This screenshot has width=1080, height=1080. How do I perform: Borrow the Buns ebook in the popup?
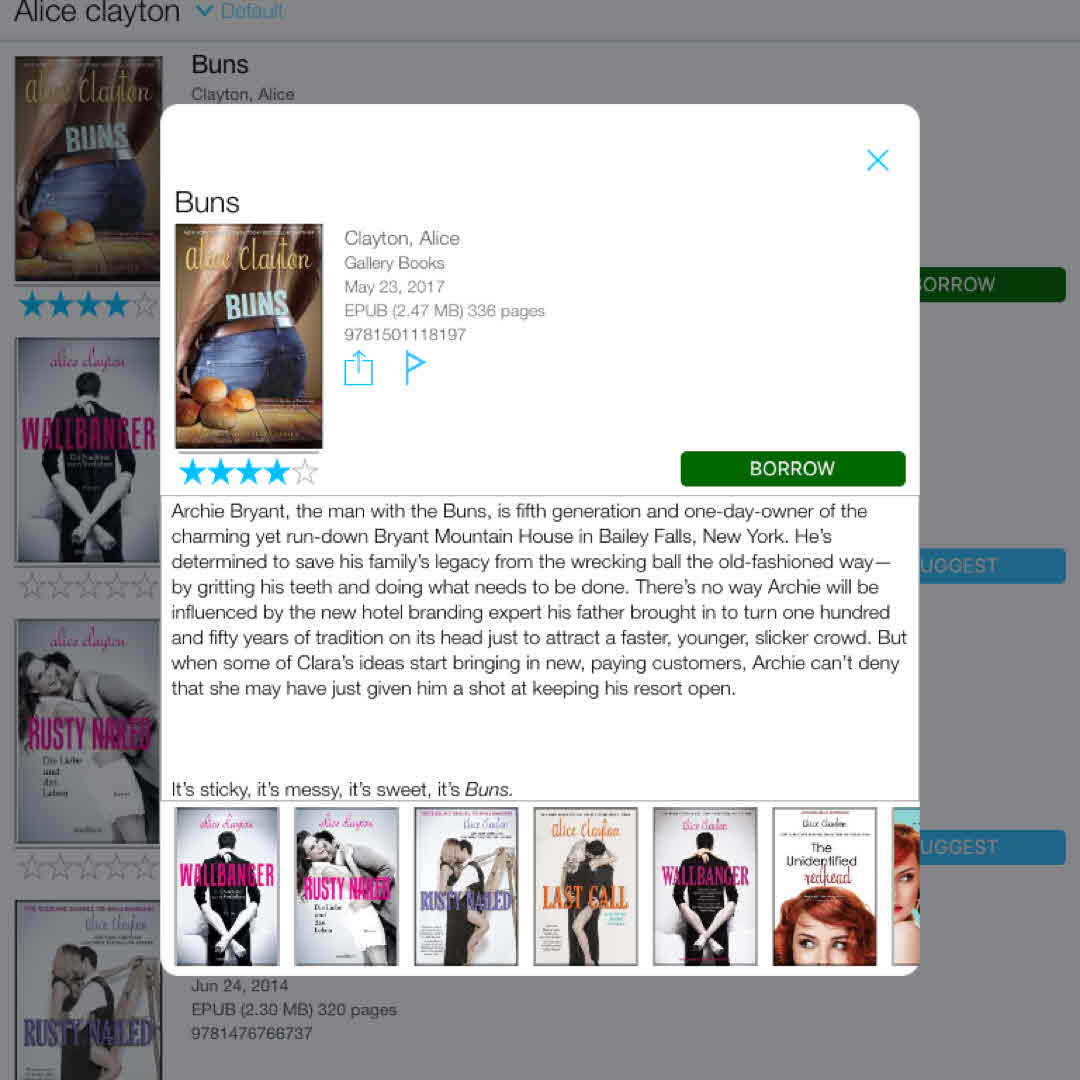click(792, 468)
